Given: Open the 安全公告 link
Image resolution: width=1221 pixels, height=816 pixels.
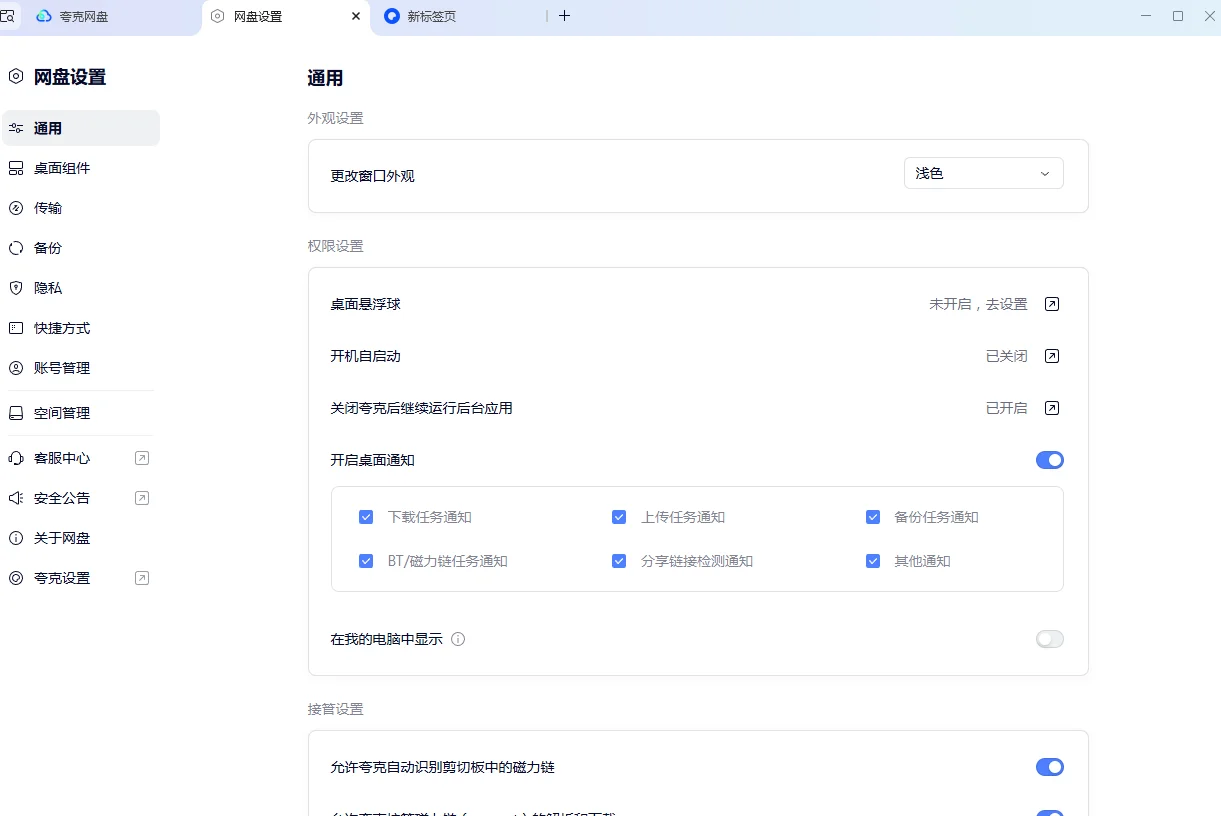Looking at the screenshot, I should (x=80, y=498).
